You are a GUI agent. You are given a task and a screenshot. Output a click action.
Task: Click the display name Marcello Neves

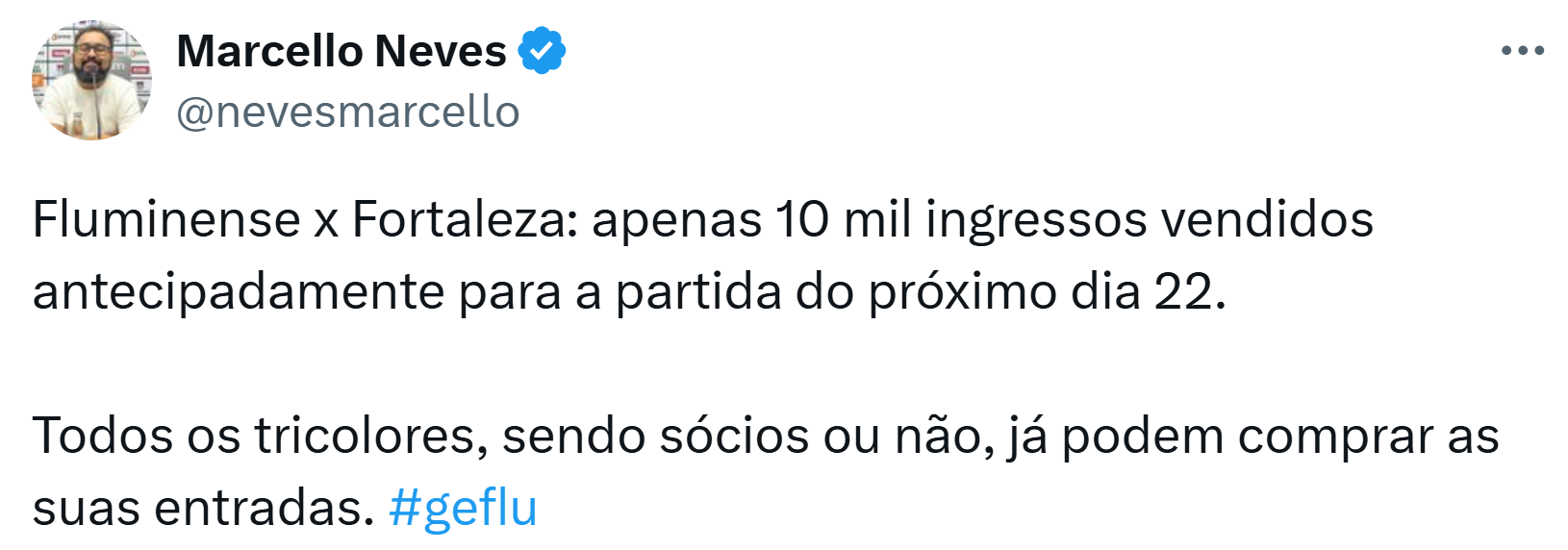(x=341, y=51)
